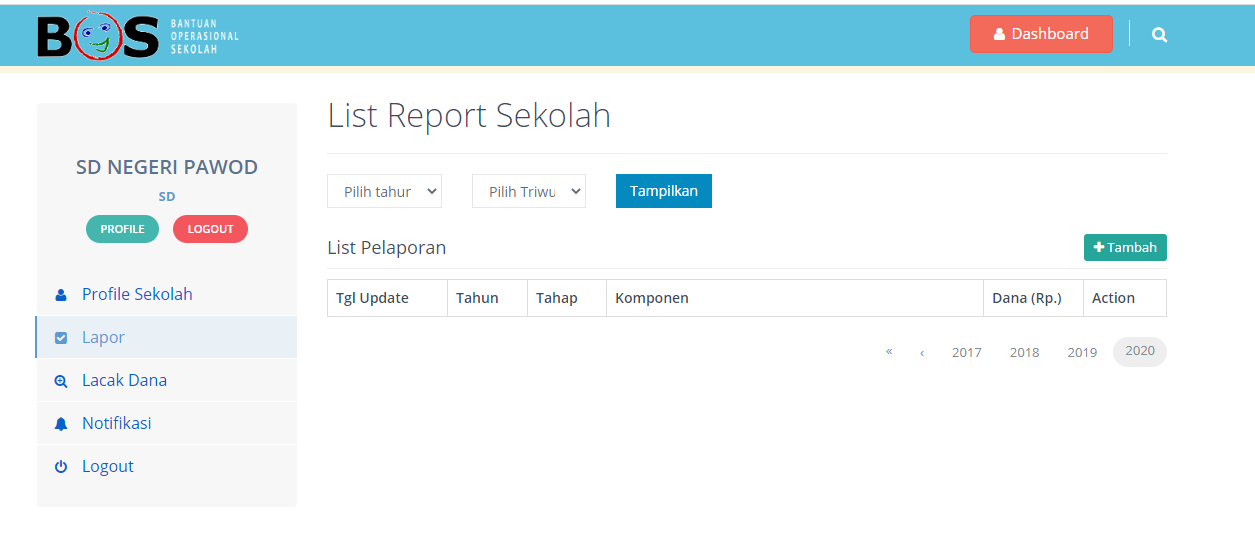
Task: Choose Logout in the sidebar menu
Action: click(x=167, y=466)
